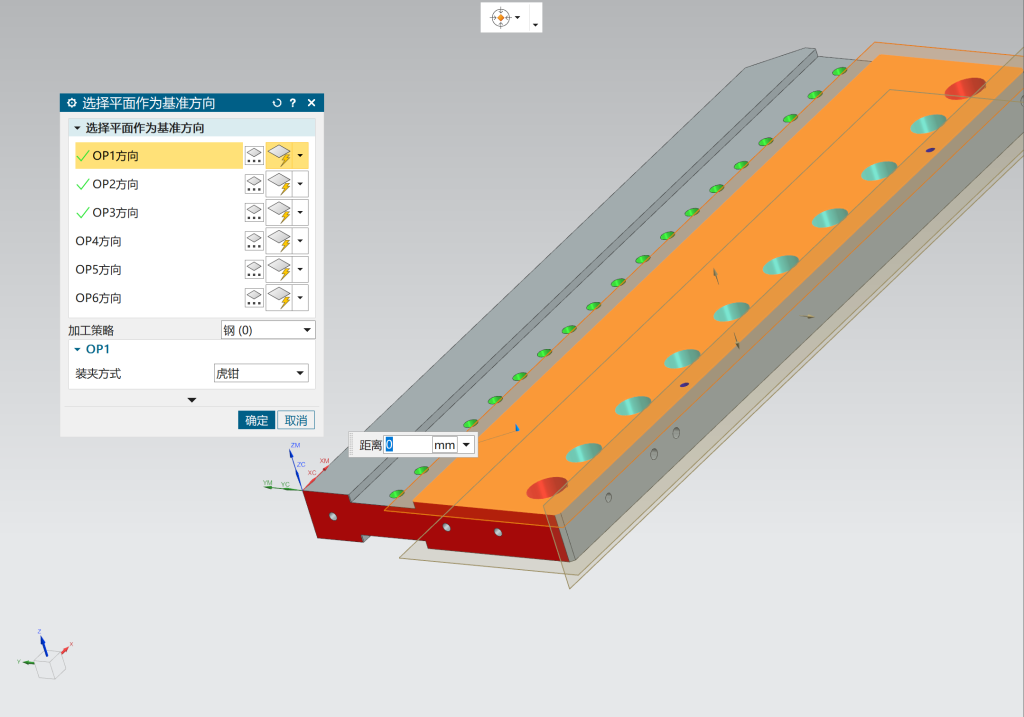1024x717 pixels.
Task: Click the 距离 distance input field
Action: pyautogui.click(x=407, y=445)
